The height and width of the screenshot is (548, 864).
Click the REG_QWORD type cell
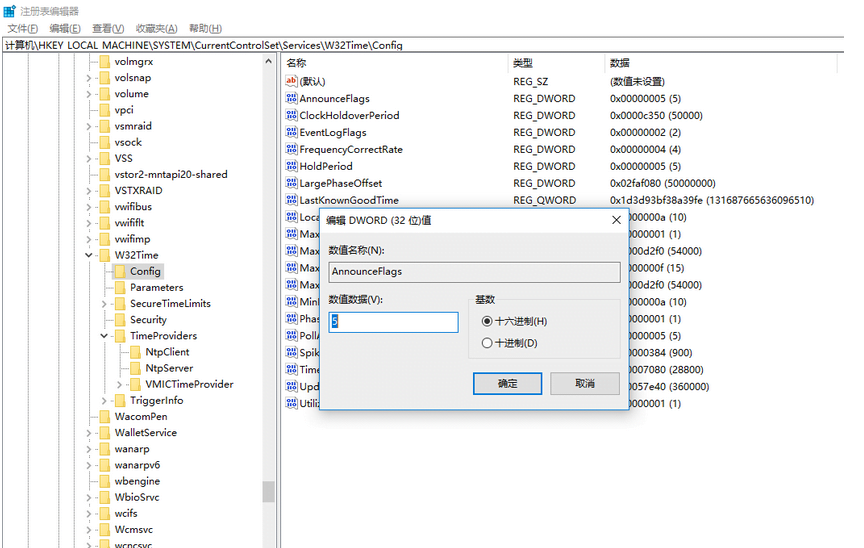click(x=544, y=200)
